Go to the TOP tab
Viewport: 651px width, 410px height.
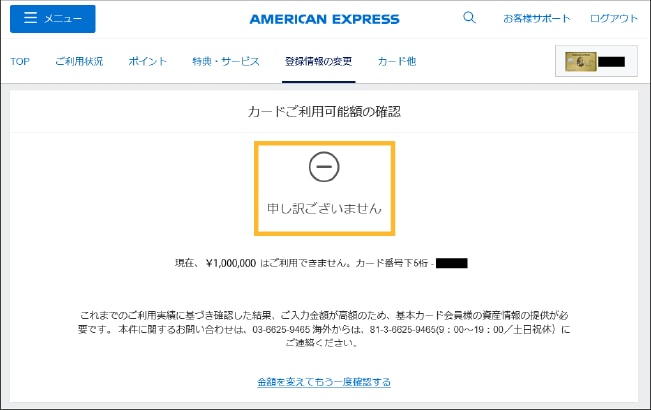pos(20,62)
